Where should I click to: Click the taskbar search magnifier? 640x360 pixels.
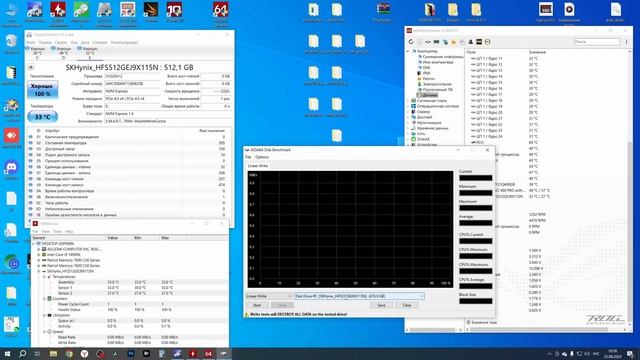point(22,353)
